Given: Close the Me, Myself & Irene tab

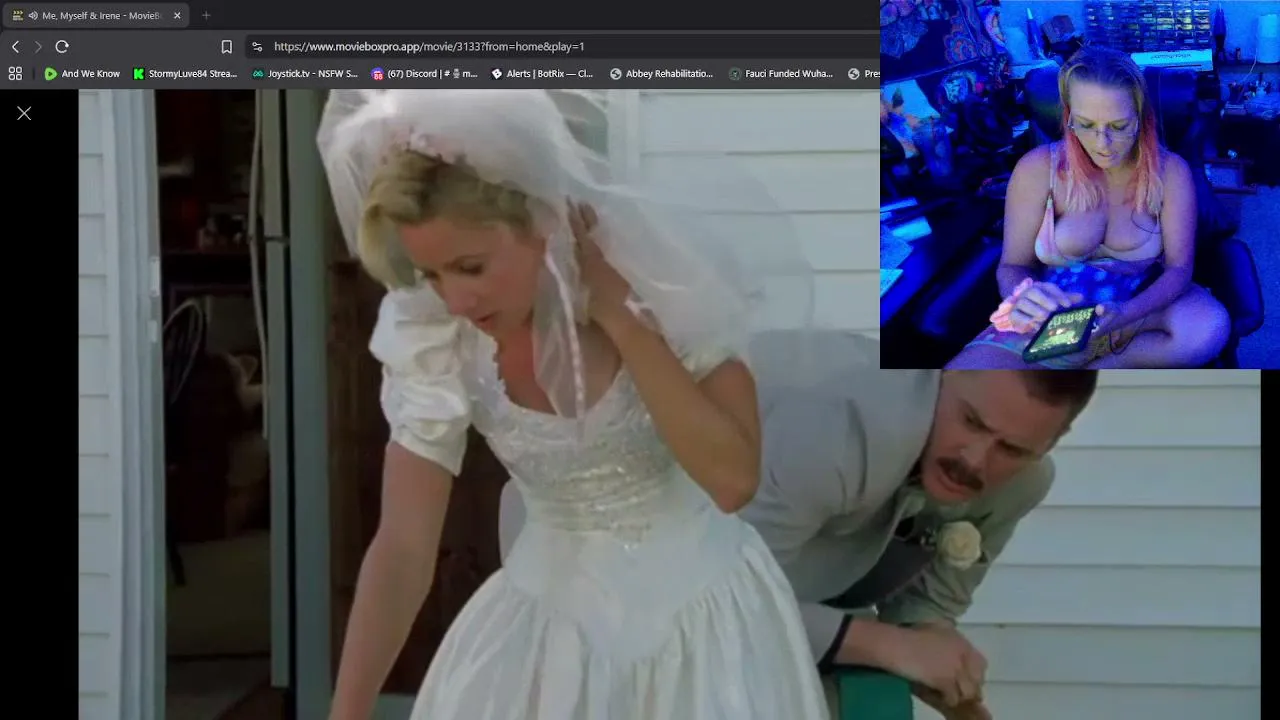Looking at the screenshot, I should coord(177,16).
